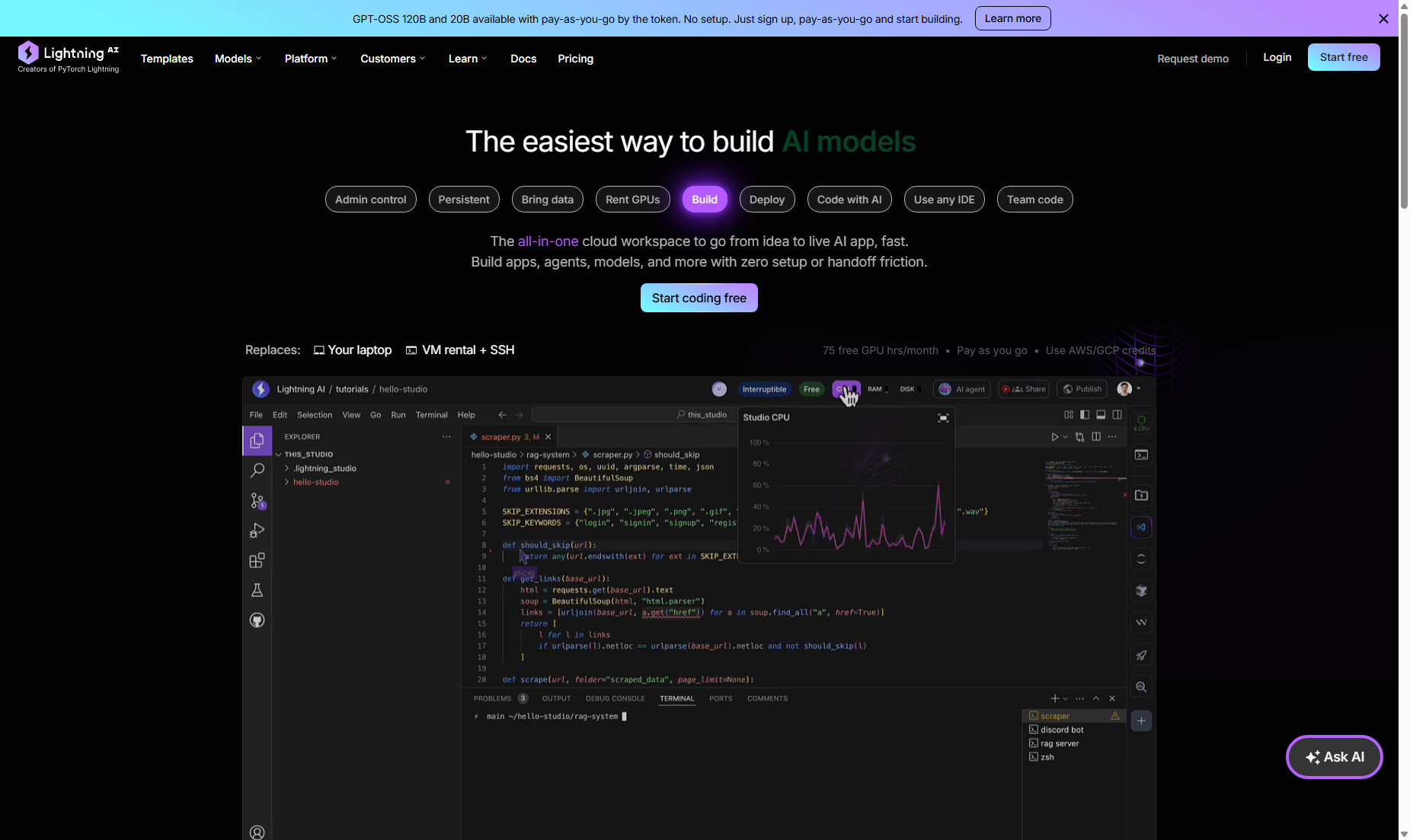Viewport: 1410px width, 840px height.
Task: Switch to the PORTS panel tab
Action: [x=721, y=698]
